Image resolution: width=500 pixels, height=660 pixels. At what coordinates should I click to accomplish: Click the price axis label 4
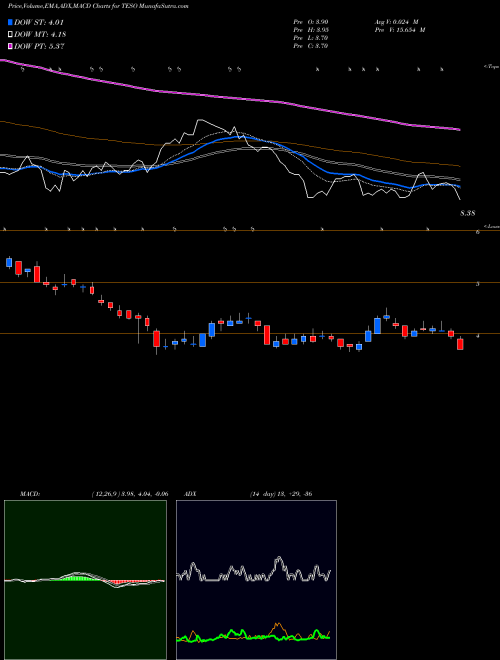tap(478, 335)
